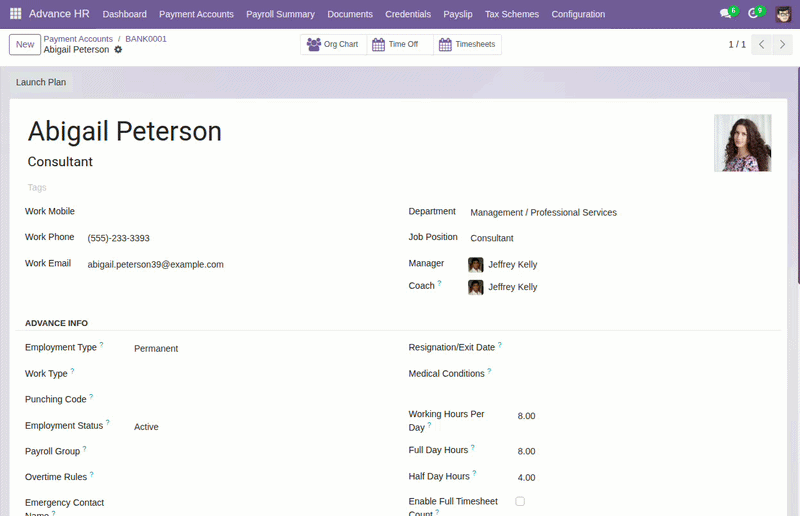Open the chat messages notification icon
The image size is (800, 516).
point(728,13)
